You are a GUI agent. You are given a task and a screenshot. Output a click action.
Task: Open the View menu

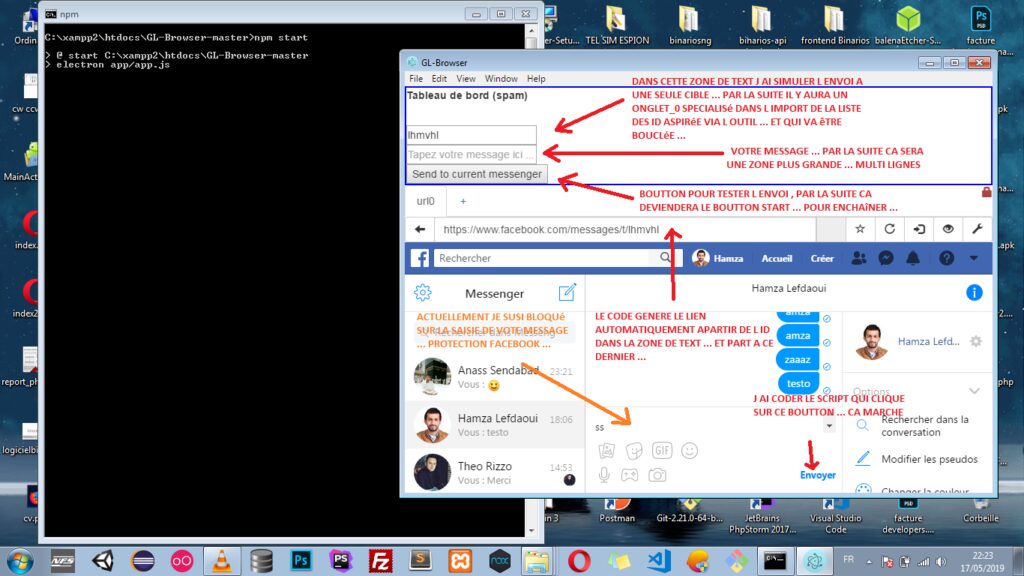[x=466, y=78]
